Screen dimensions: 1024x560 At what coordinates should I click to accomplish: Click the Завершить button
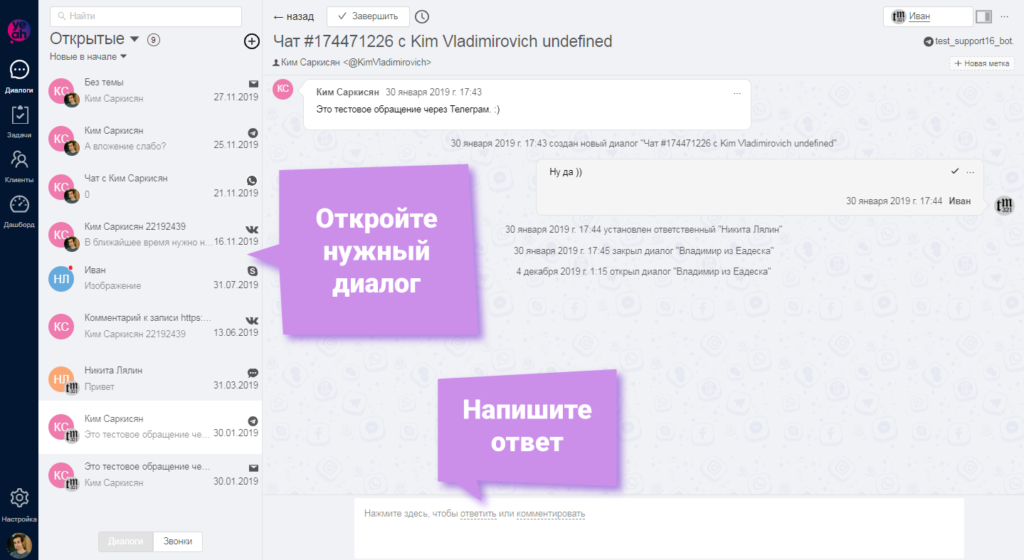[x=368, y=16]
